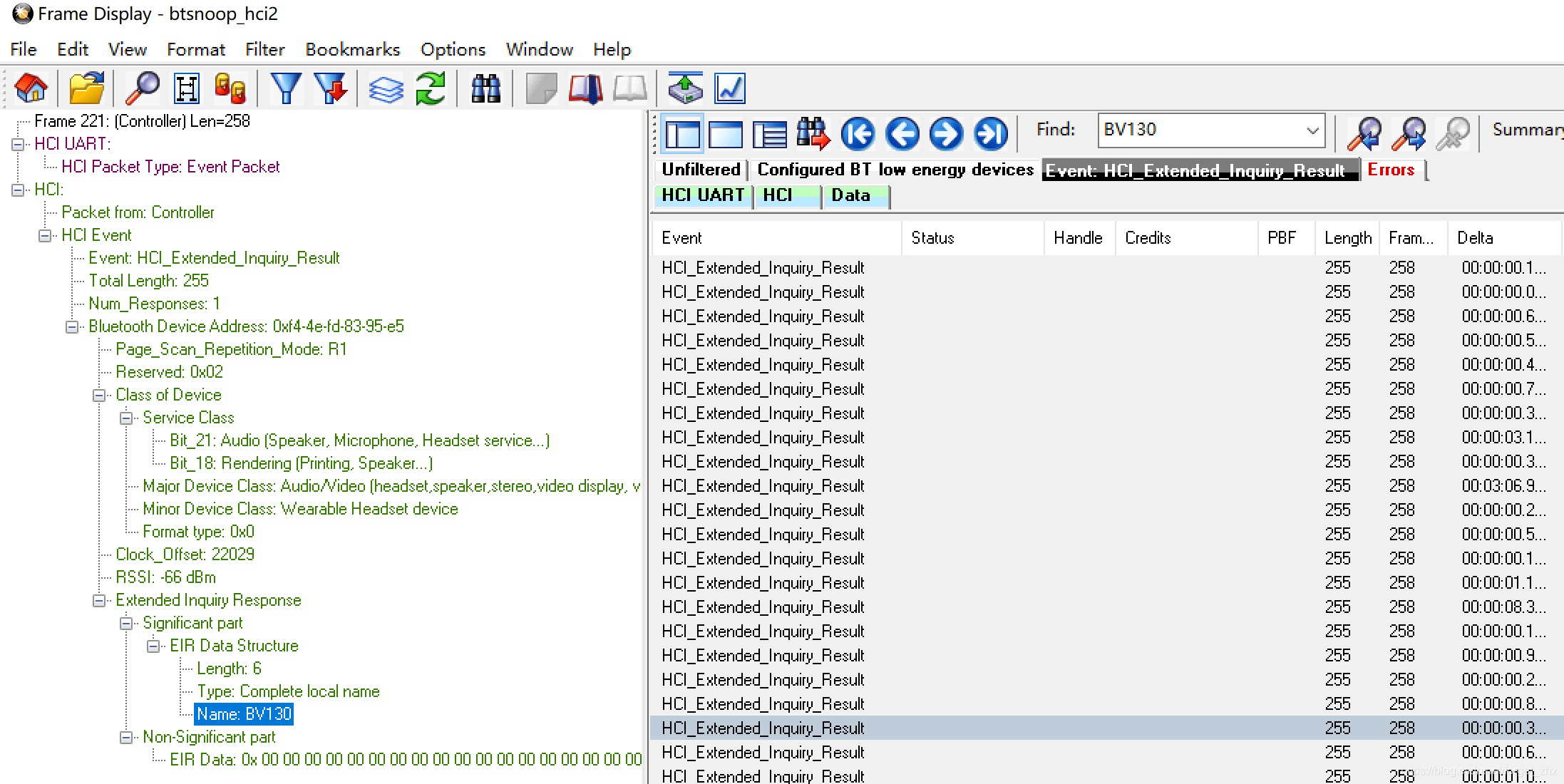1564x784 pixels.
Task: Open the Find combo box dropdown arrow
Action: (1312, 130)
